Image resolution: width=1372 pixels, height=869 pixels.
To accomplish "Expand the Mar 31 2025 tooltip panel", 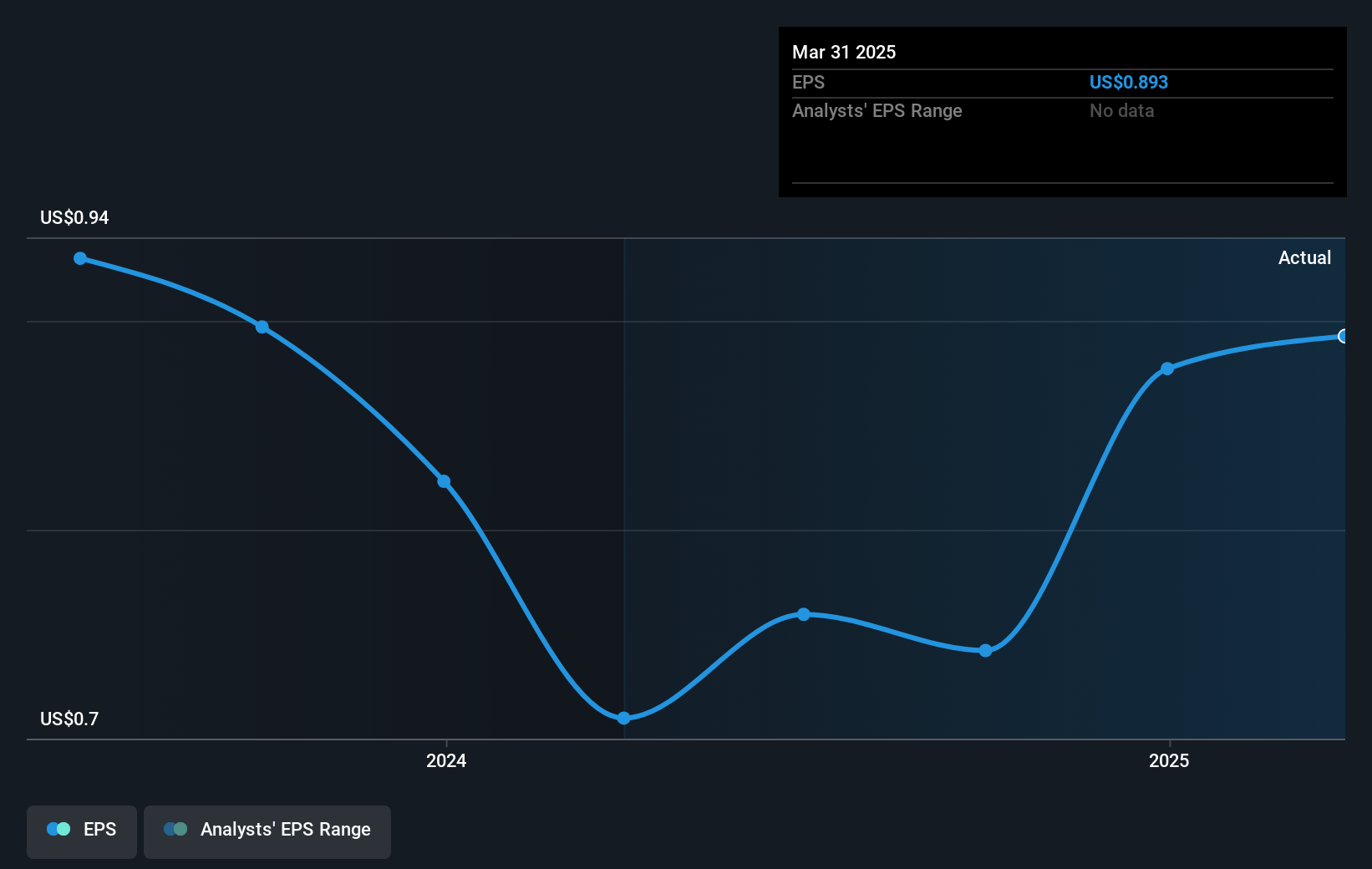I will click(x=1062, y=111).
